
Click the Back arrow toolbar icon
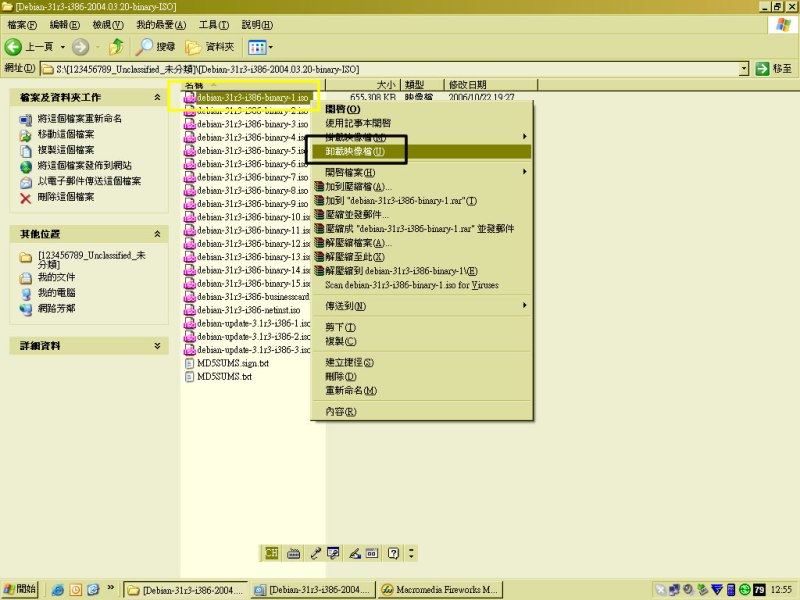click(x=13, y=47)
